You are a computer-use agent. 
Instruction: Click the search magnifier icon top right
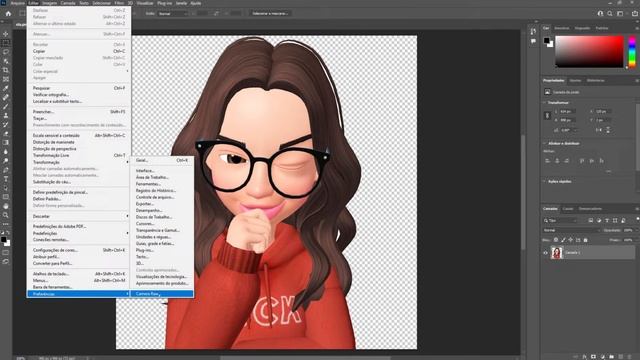(610, 13)
